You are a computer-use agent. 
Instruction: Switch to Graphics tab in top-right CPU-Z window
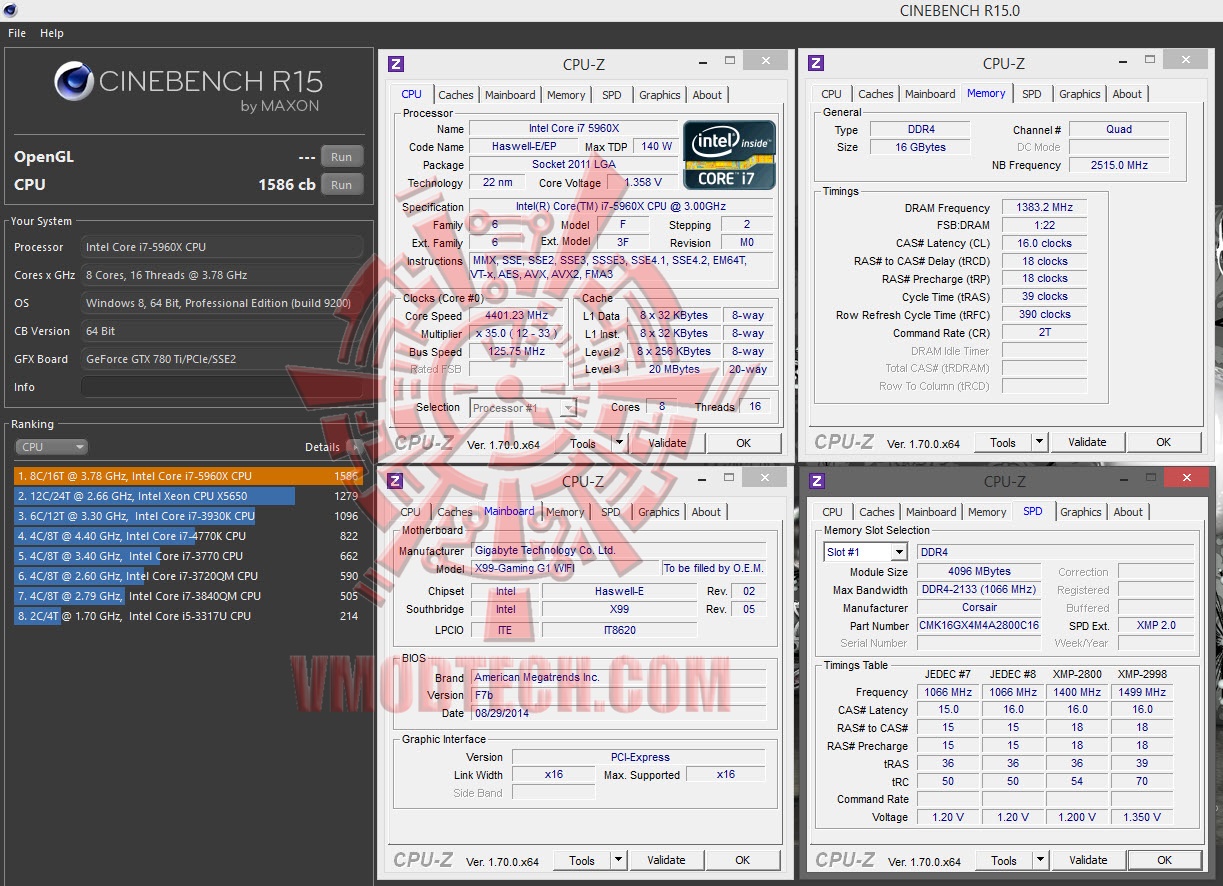(x=1080, y=94)
